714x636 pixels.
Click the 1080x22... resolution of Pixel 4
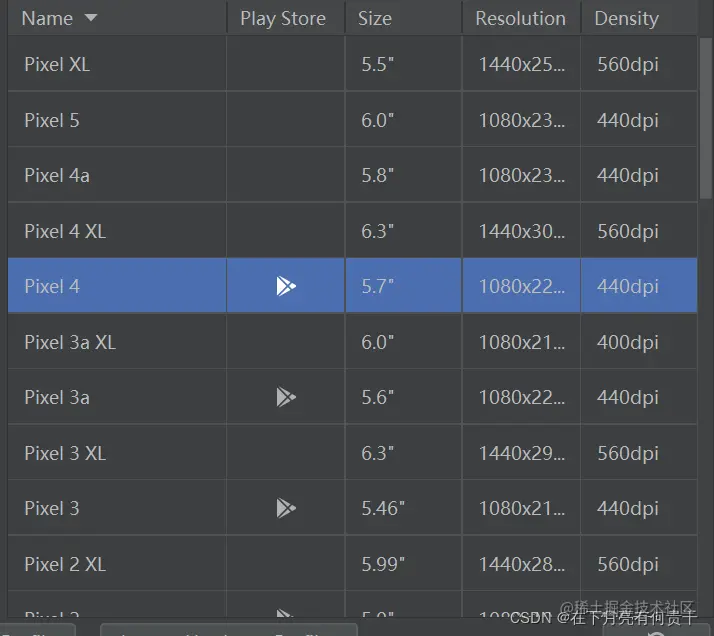click(521, 286)
